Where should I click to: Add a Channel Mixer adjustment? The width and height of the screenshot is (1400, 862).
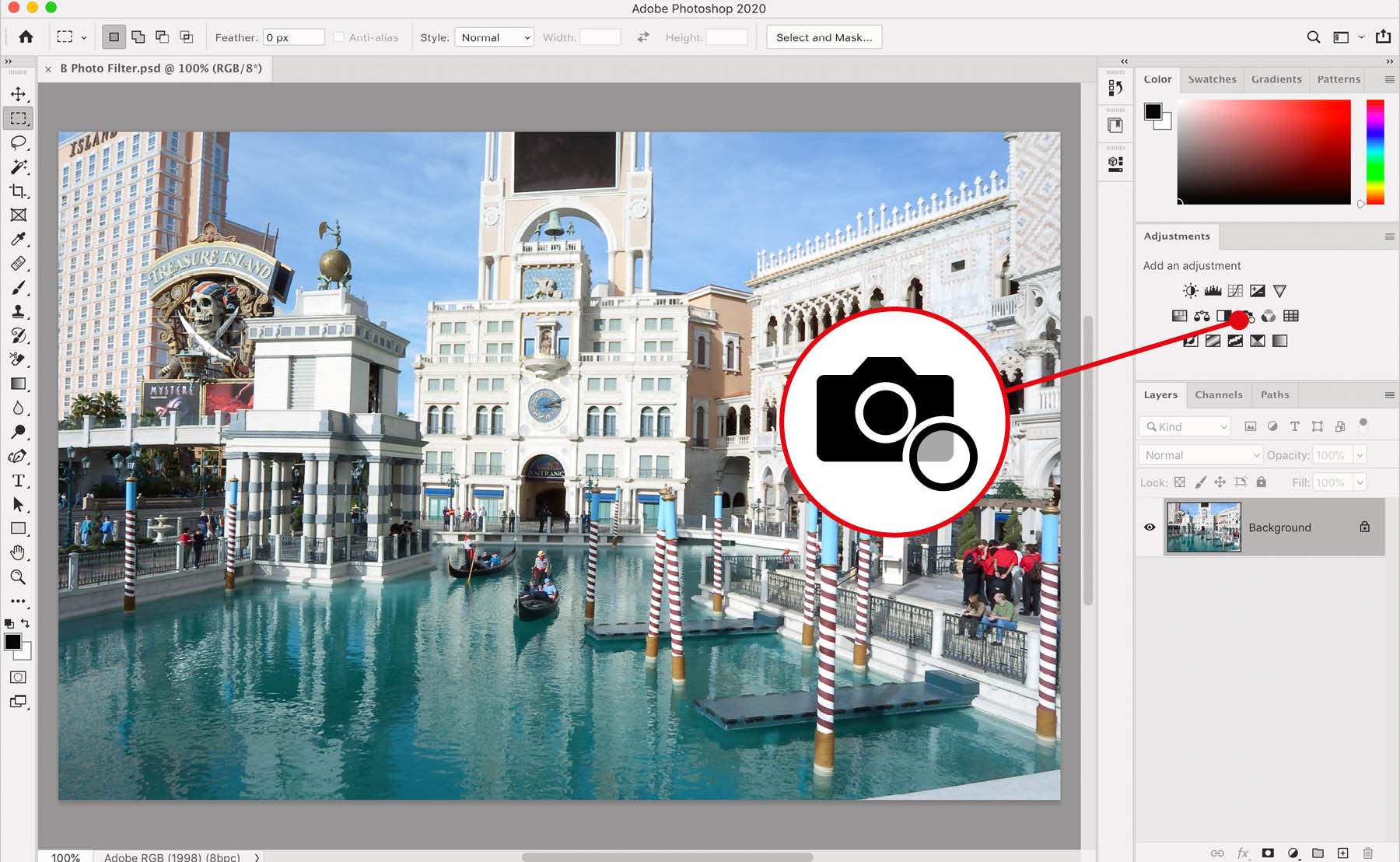tap(1269, 316)
